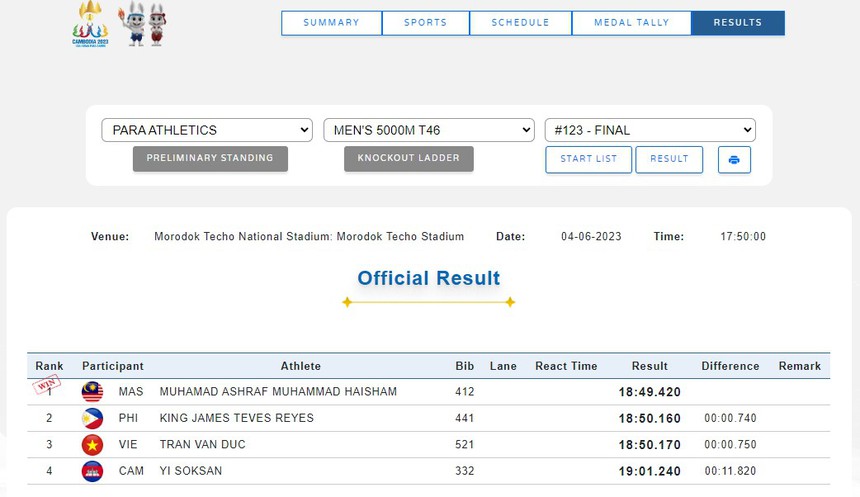Show the Start List
Screen dimensions: 860x497
[588, 159]
